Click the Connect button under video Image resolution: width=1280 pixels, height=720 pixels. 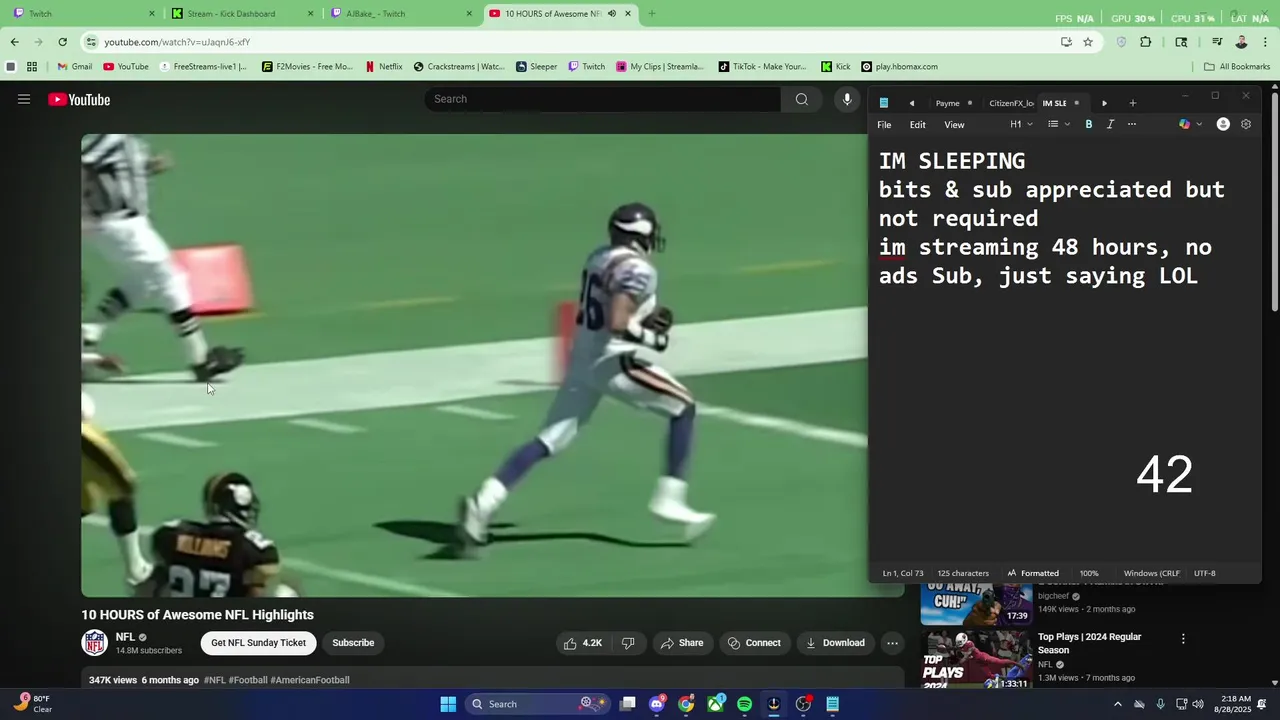point(754,643)
